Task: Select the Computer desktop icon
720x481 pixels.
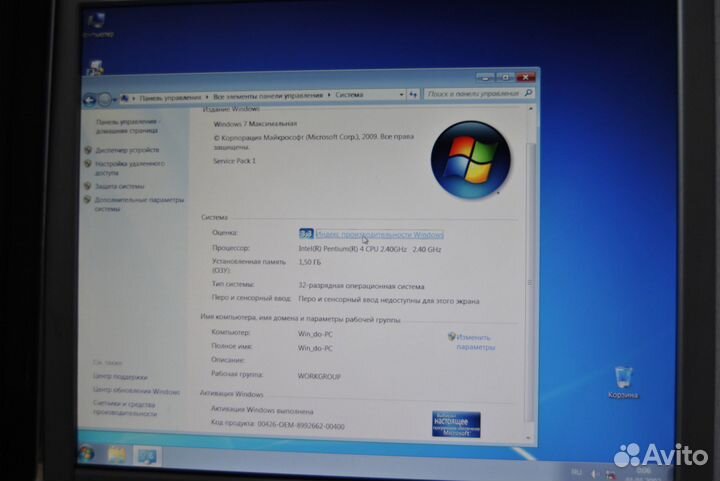Action: (98, 25)
